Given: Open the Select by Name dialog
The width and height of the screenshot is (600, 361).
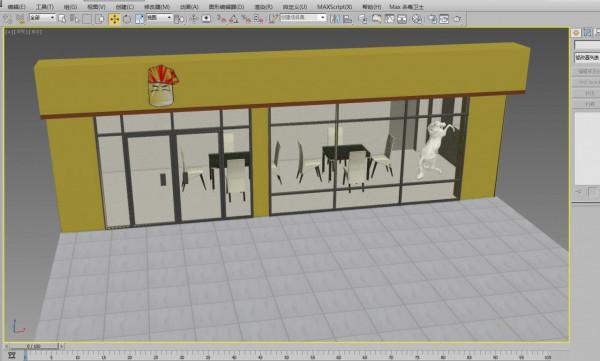Looking at the screenshot, I should click(x=74, y=18).
